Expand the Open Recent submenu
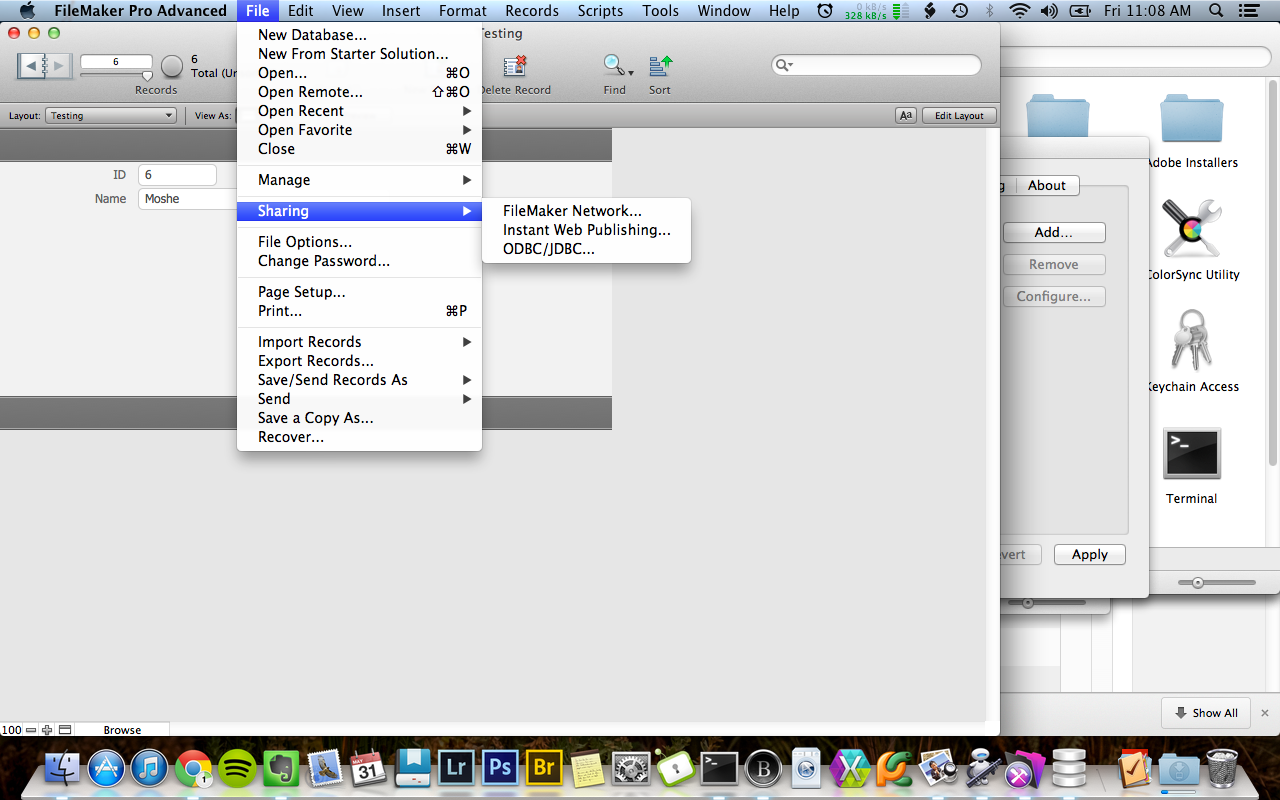Image resolution: width=1280 pixels, height=800 pixels. click(x=360, y=111)
